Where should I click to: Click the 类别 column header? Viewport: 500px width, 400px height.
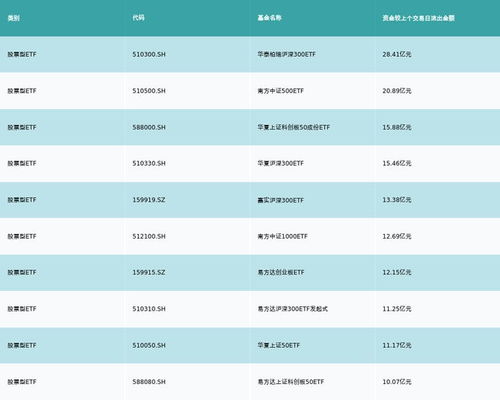coord(14,18)
